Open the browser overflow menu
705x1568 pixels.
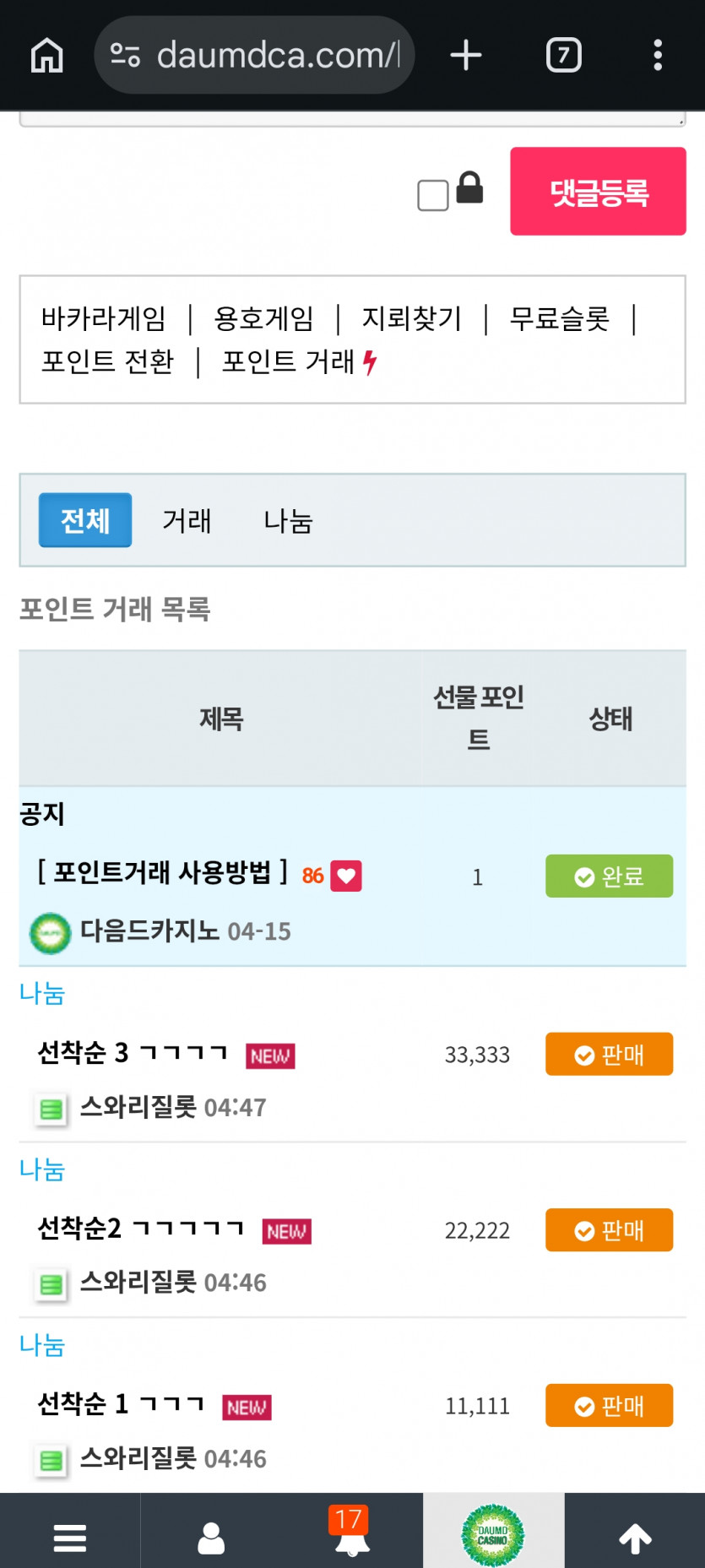(x=658, y=54)
